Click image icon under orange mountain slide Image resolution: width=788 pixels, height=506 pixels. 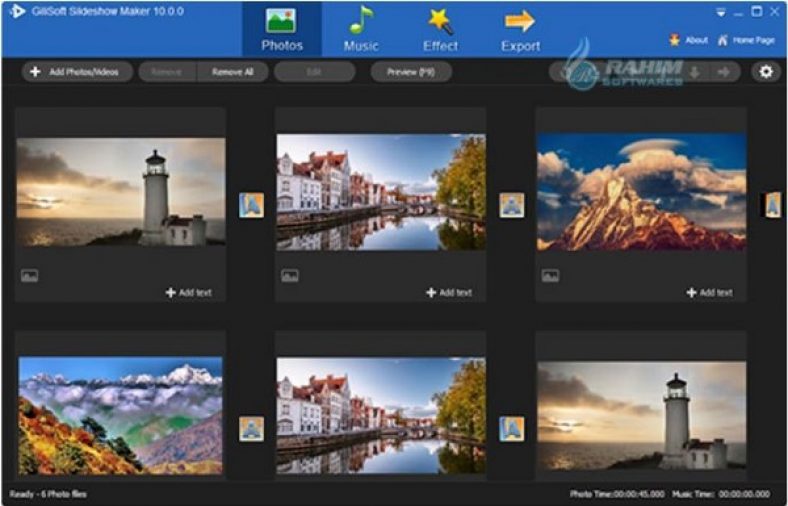(x=550, y=275)
